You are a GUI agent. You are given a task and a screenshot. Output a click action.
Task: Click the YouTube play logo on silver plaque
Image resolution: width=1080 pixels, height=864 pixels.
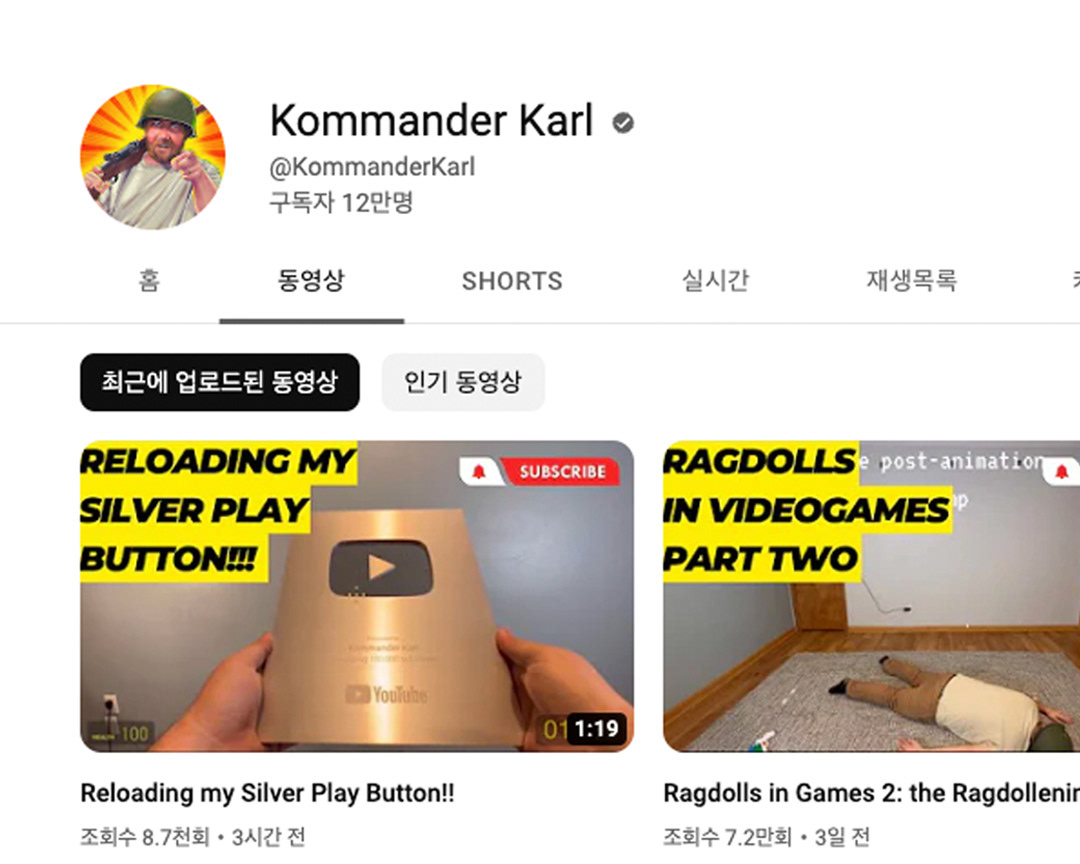[x=381, y=568]
